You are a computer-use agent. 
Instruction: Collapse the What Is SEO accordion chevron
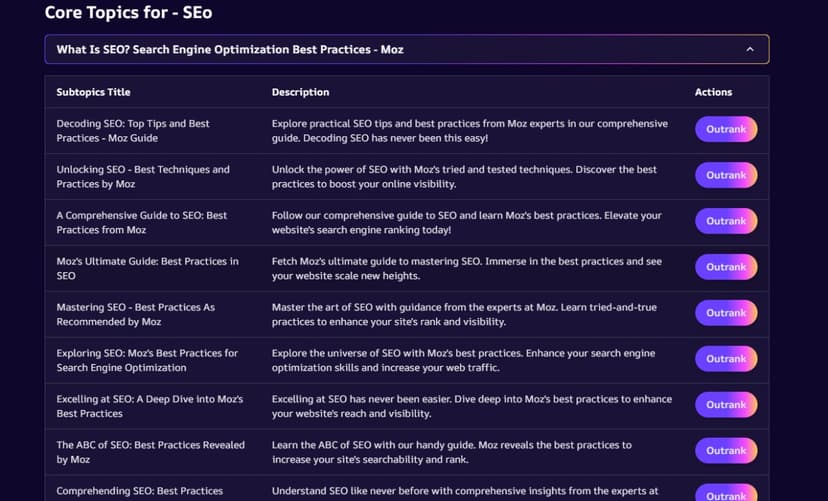tap(750, 49)
